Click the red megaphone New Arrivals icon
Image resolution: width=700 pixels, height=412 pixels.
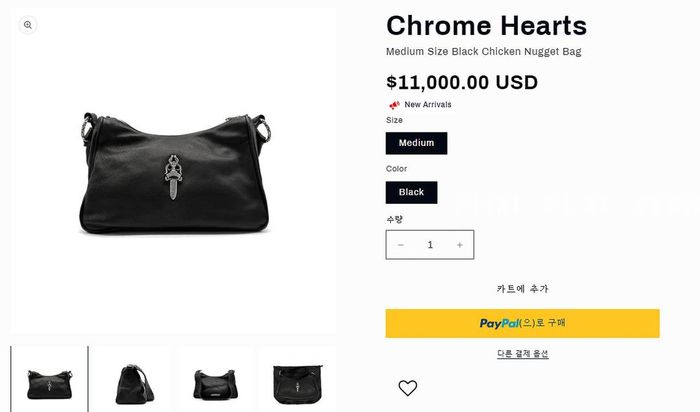394,105
